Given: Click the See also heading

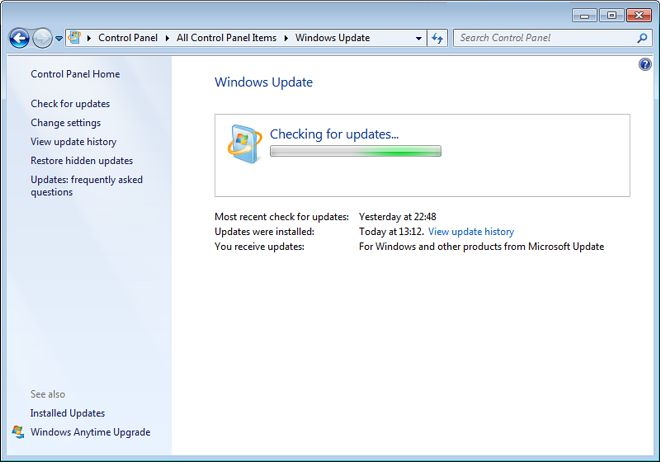Looking at the screenshot, I should pos(48,394).
